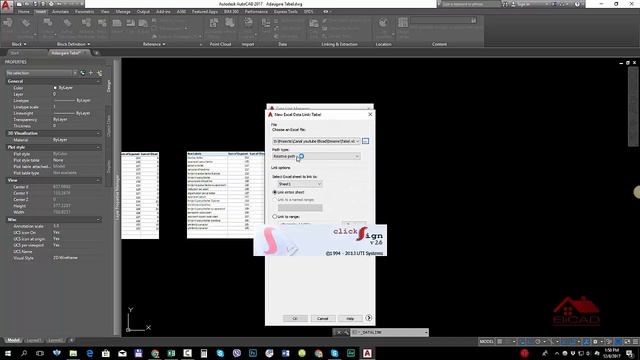
Task: Toggle the PICKADD icon in Properties
Action: click(83, 73)
